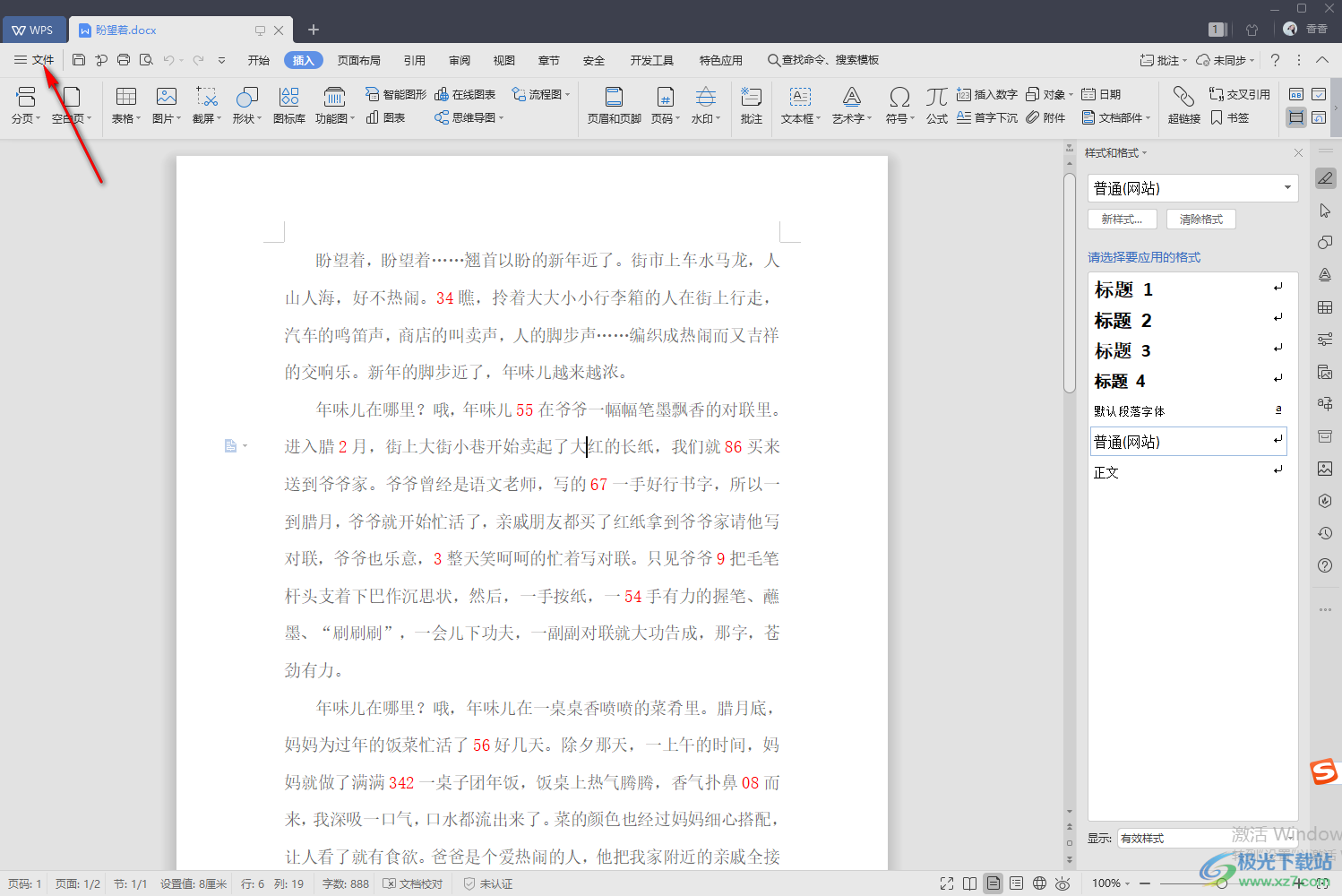The image size is (1342, 896).
Task: Apply the 标题 1 style
Action: pos(1188,289)
